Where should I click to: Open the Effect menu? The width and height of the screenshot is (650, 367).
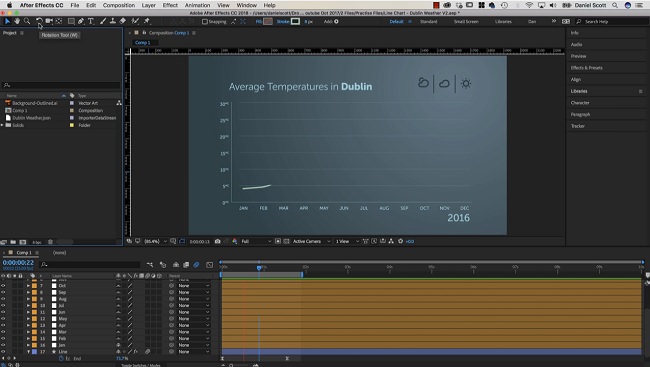tap(170, 5)
